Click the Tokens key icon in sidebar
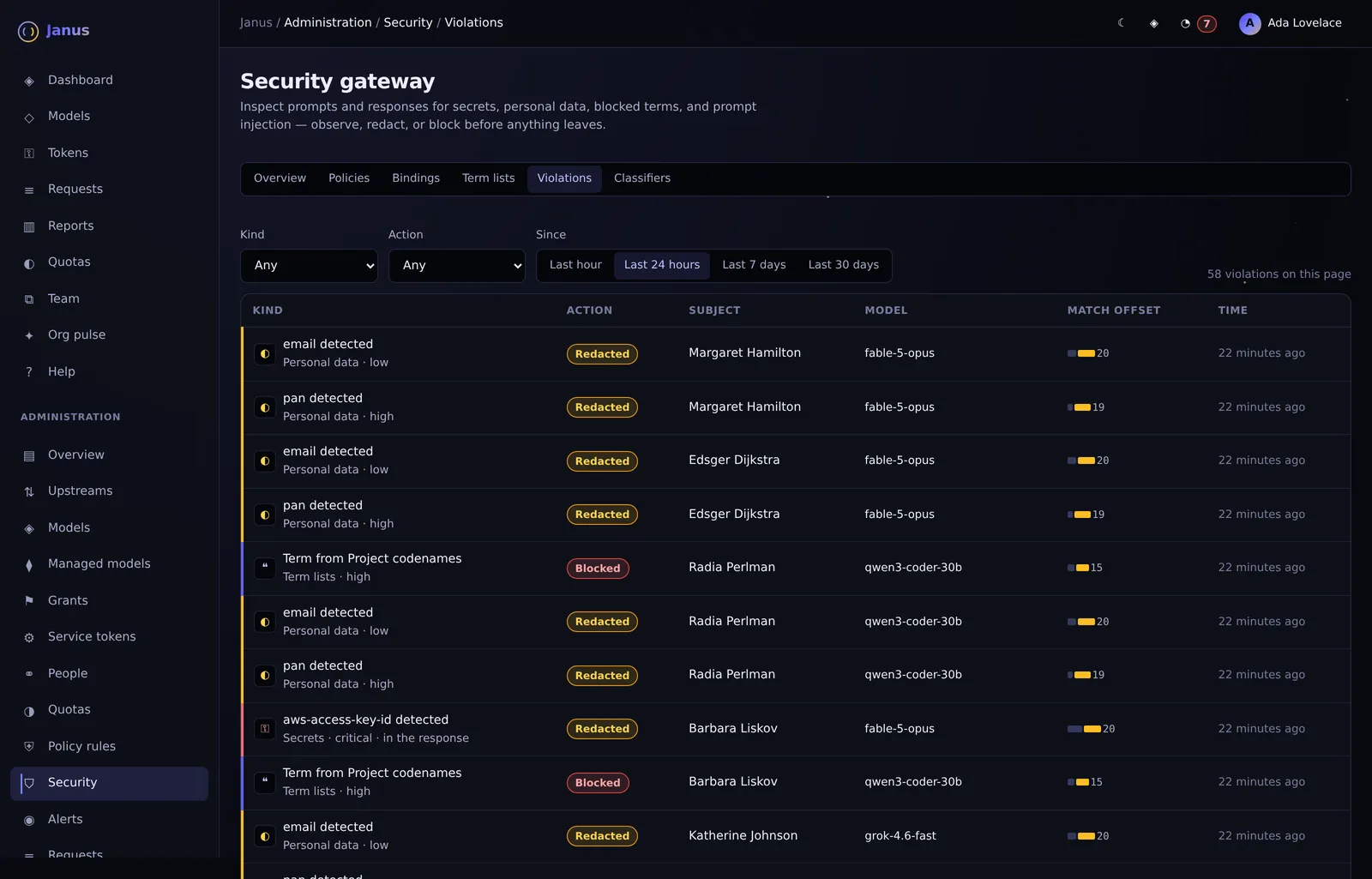The image size is (1372, 879). coord(29,154)
